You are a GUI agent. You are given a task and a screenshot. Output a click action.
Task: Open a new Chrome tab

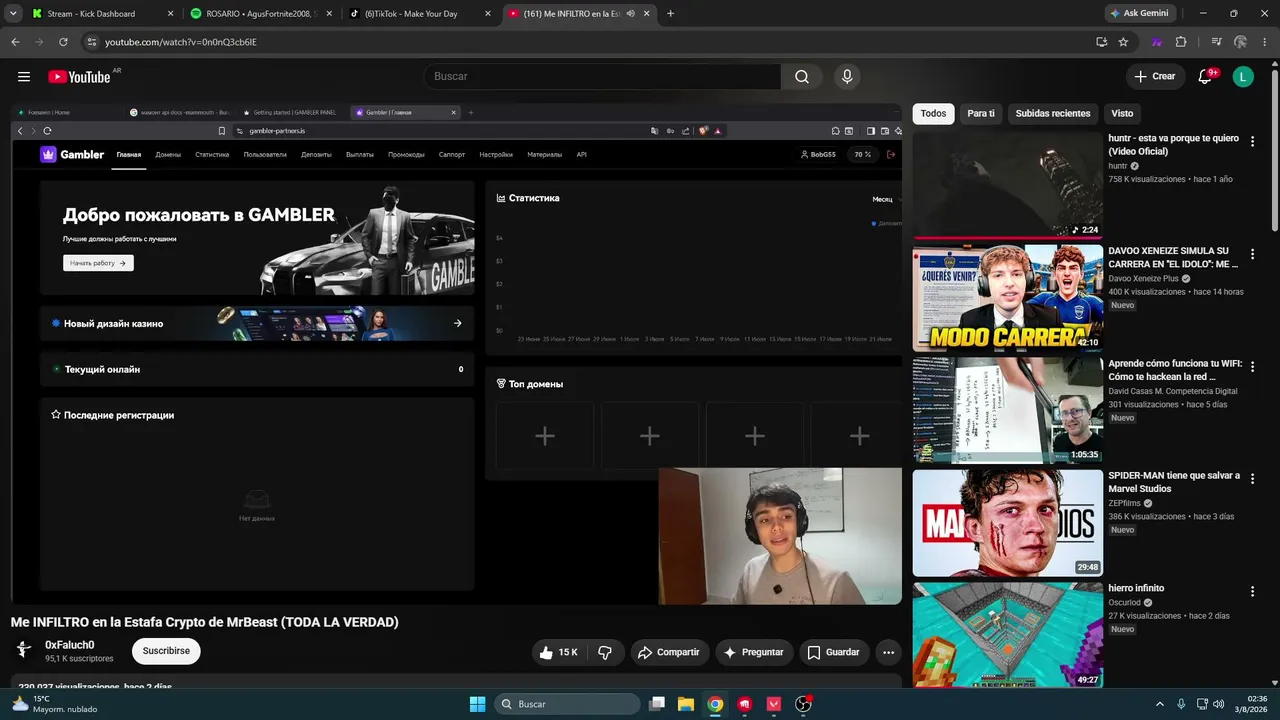[670, 14]
